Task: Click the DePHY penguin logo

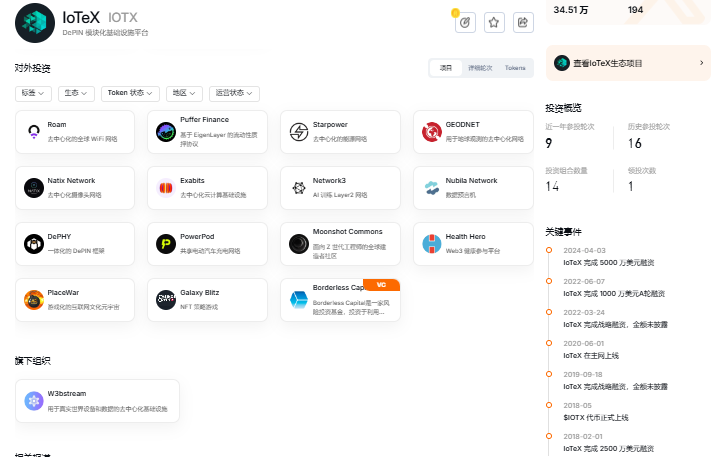Action: 34,244
